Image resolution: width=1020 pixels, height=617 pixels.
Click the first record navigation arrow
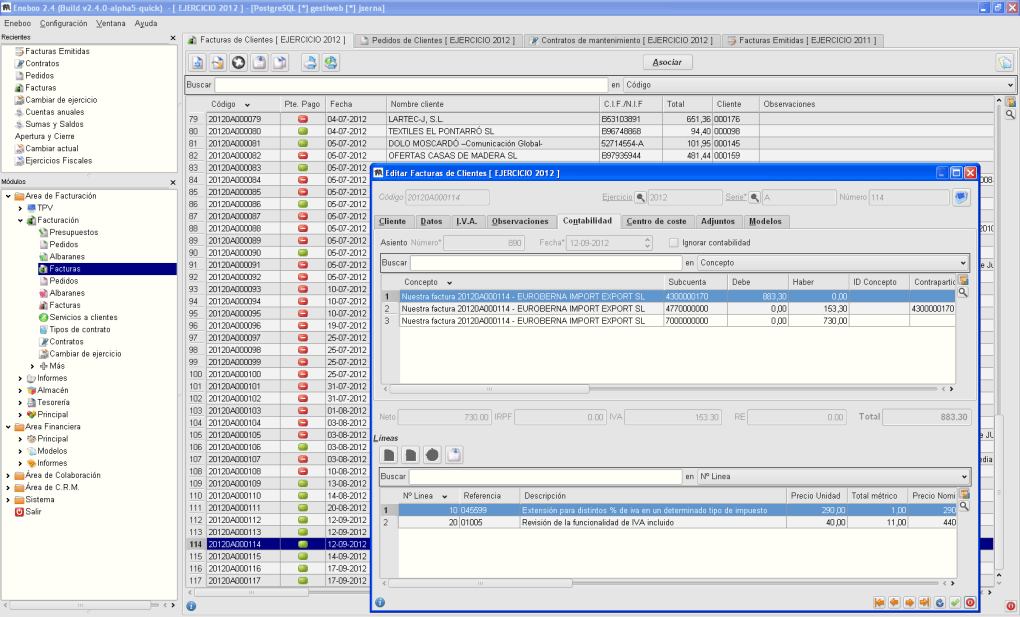[880, 602]
